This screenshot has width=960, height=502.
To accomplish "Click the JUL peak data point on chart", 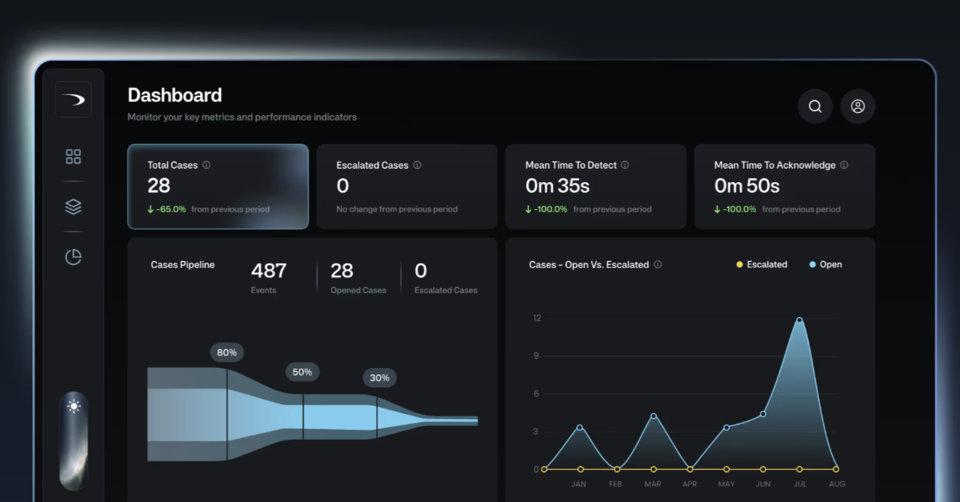I will click(x=799, y=320).
